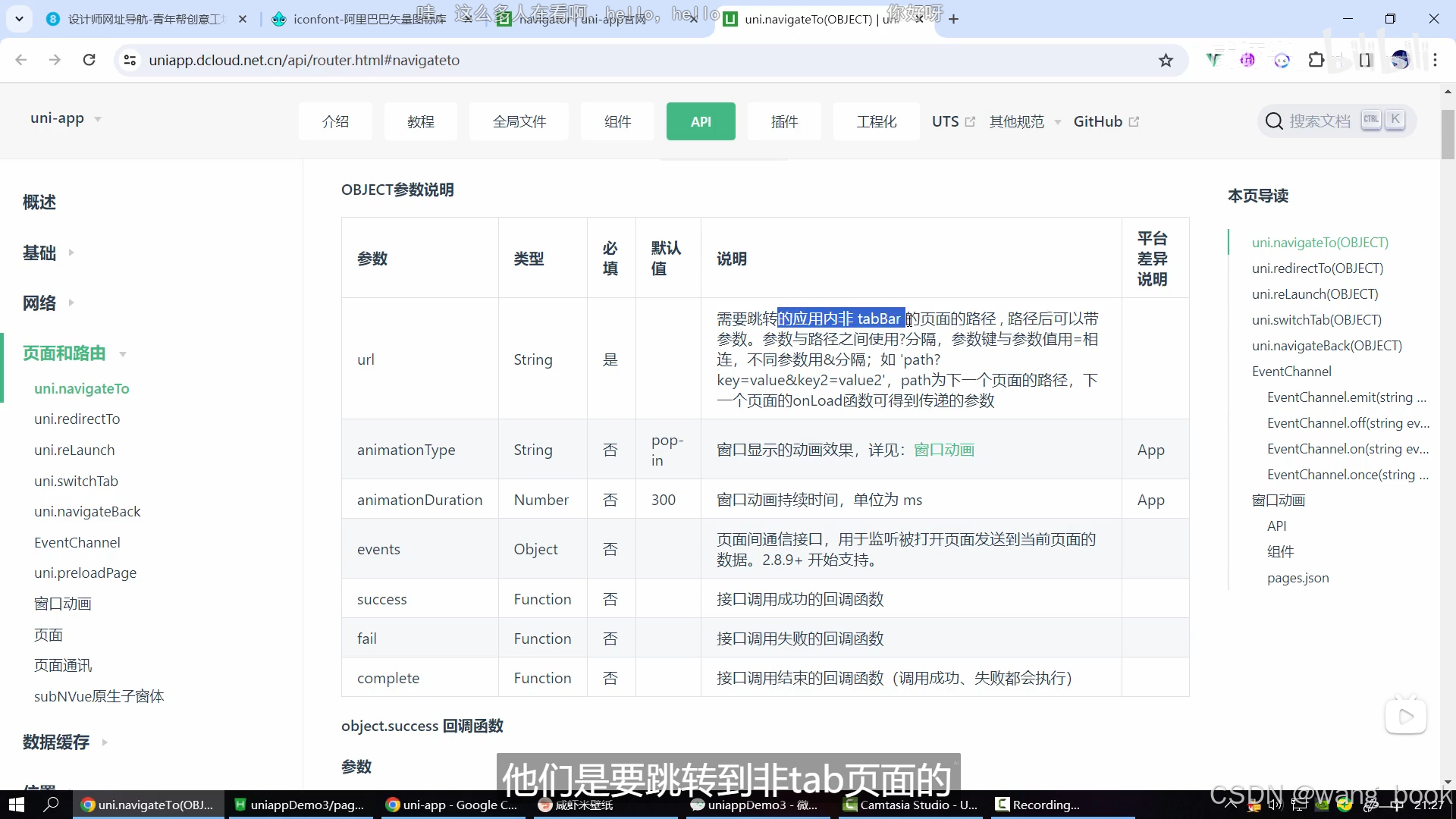Close the 设计师网址导航 tab
The image size is (1456, 819).
(243, 19)
